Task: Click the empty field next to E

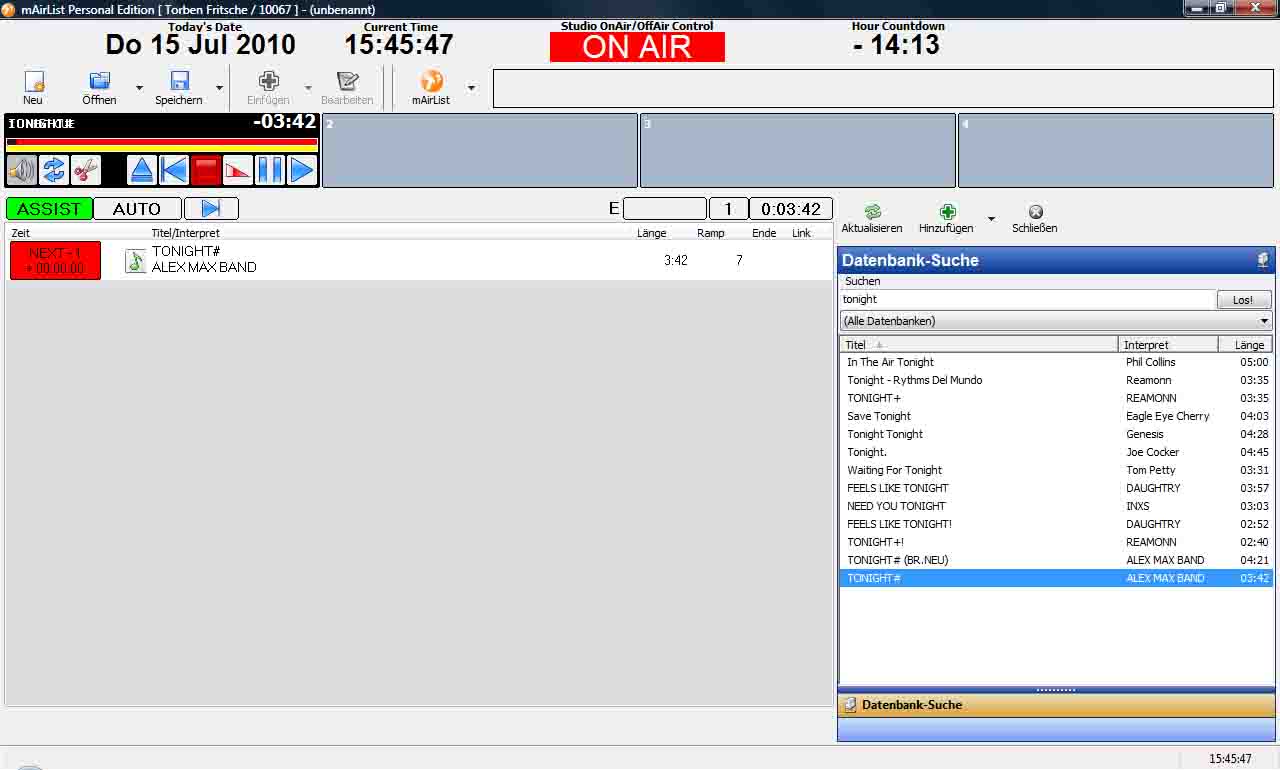Action: click(x=665, y=209)
